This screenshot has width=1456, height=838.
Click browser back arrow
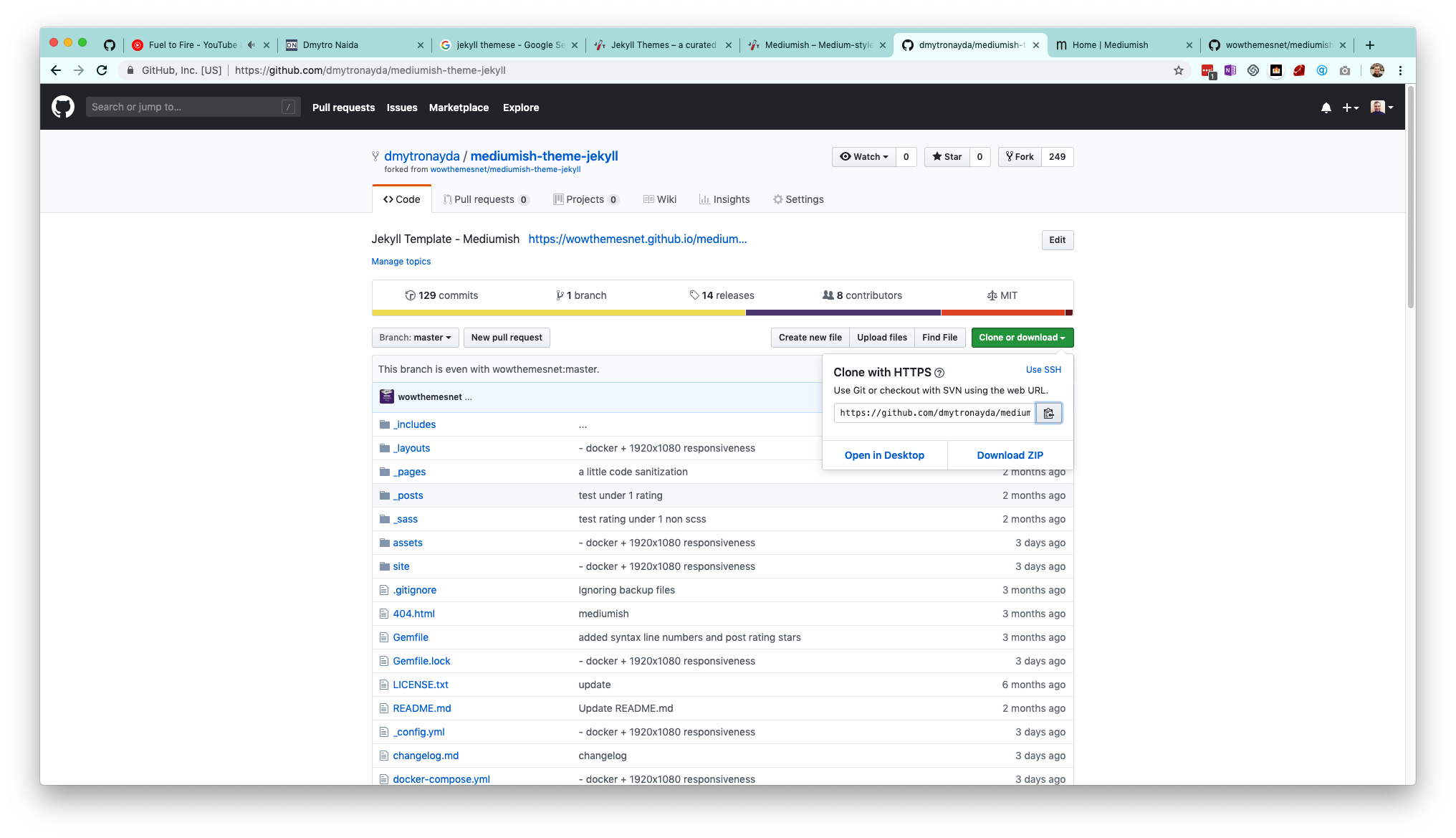pyautogui.click(x=56, y=70)
